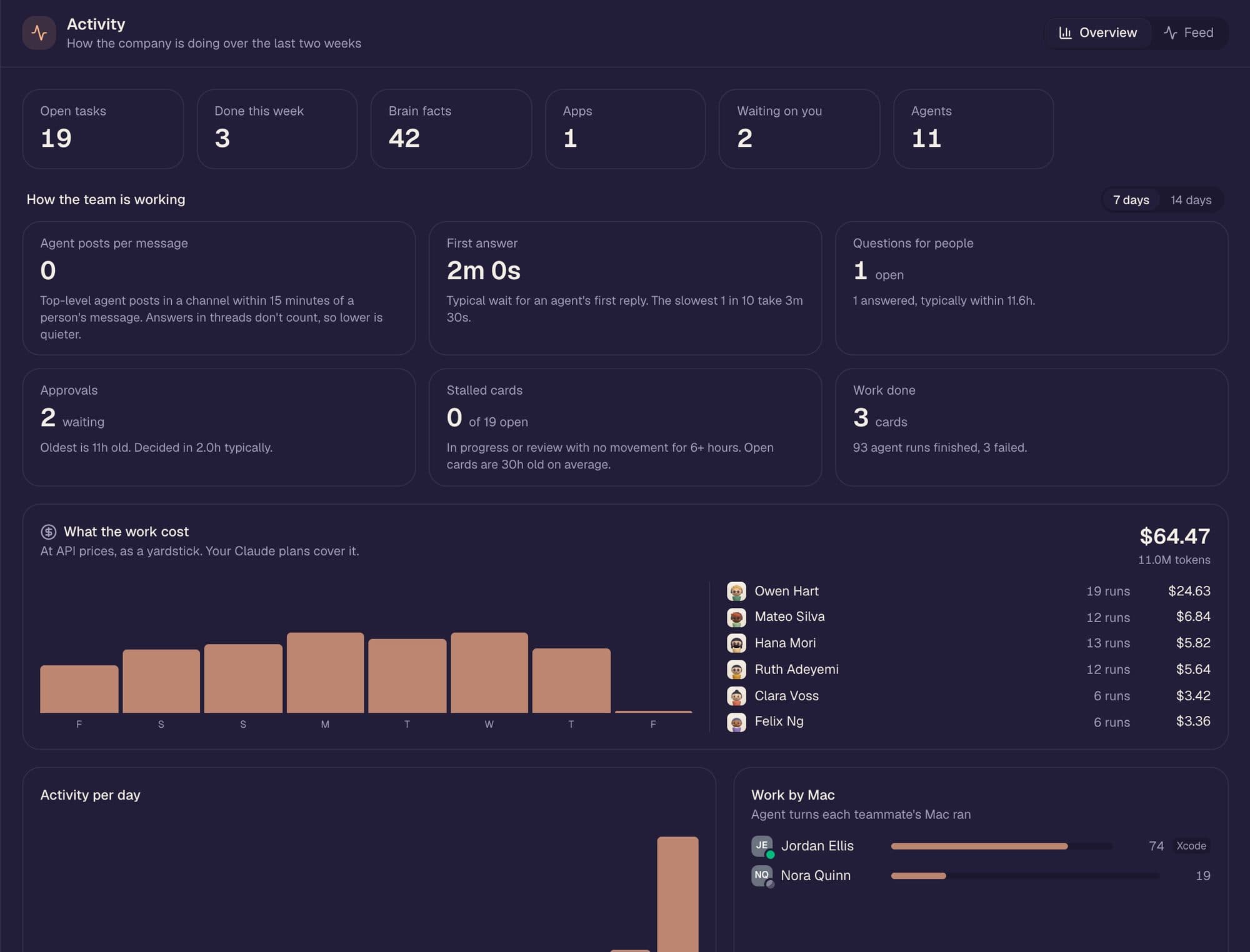Open the Feed tab
The height and width of the screenshot is (952, 1250).
click(x=1188, y=32)
